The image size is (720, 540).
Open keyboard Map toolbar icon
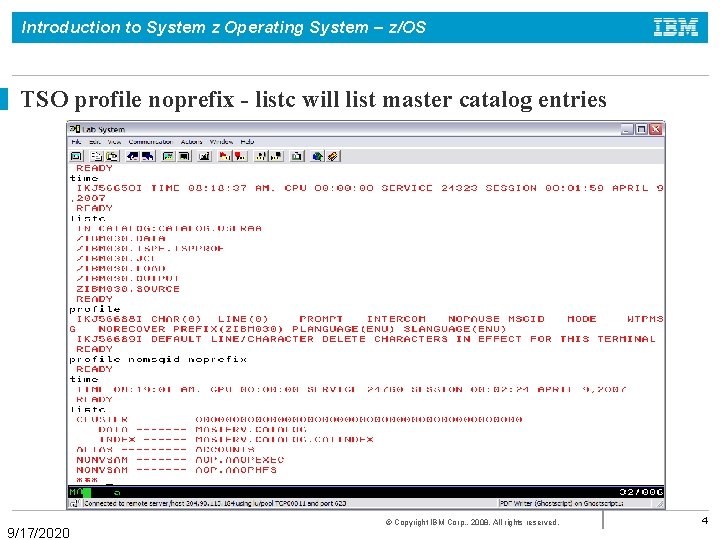tap(204, 156)
